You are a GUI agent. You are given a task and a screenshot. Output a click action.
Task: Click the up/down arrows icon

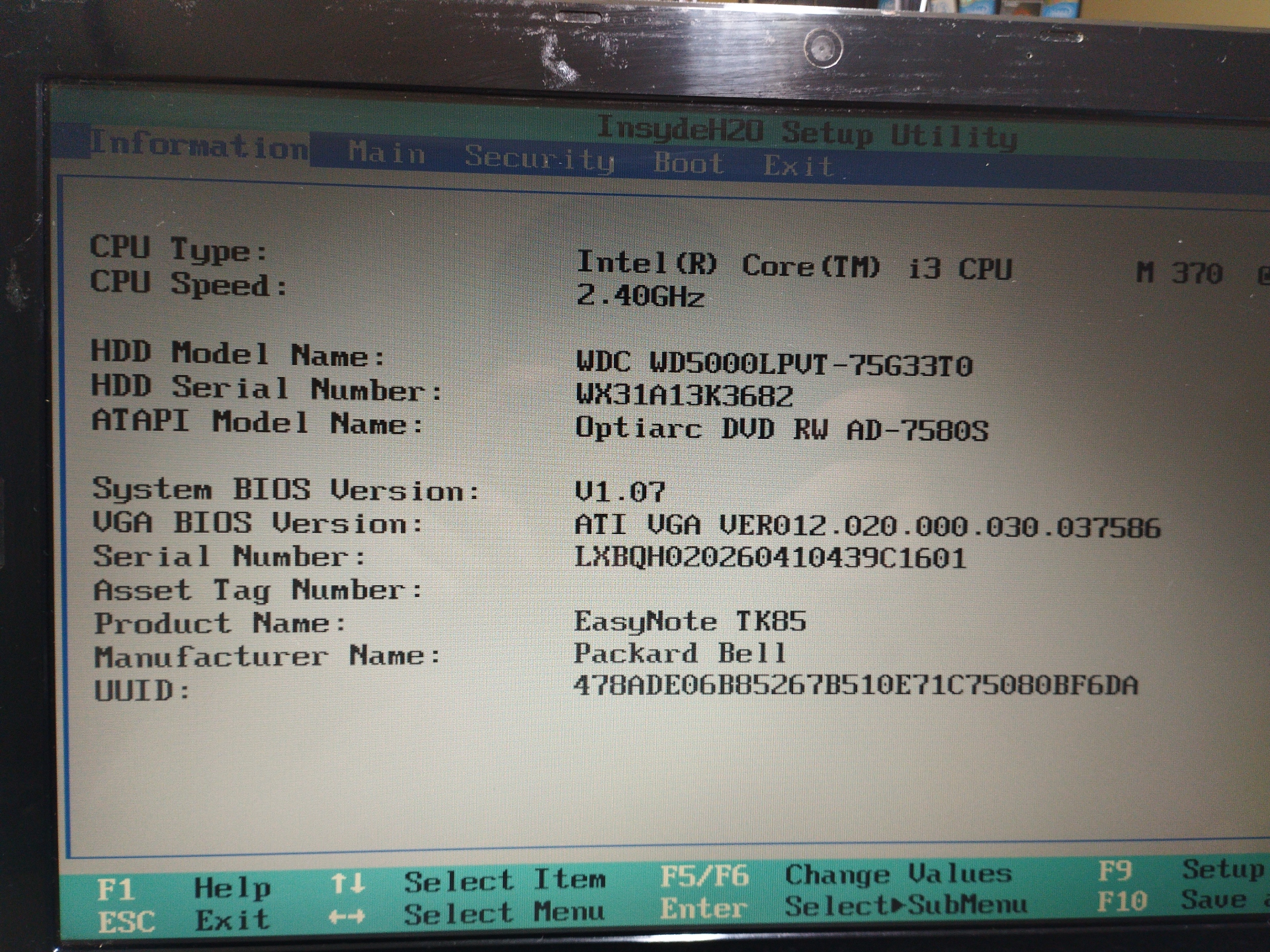click(x=348, y=883)
